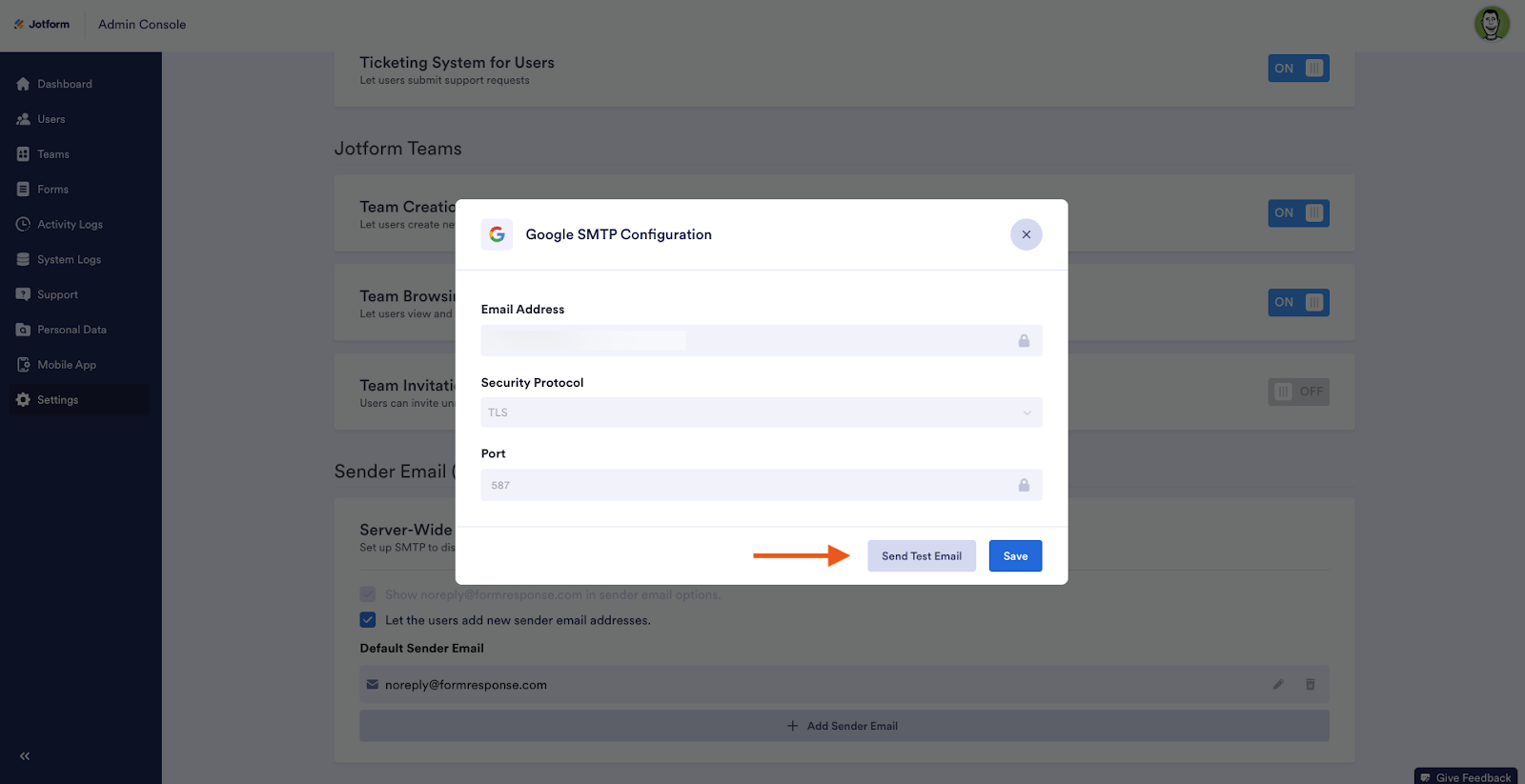Close the Google SMTP Configuration dialog
This screenshot has width=1525, height=784.
[x=1026, y=234]
